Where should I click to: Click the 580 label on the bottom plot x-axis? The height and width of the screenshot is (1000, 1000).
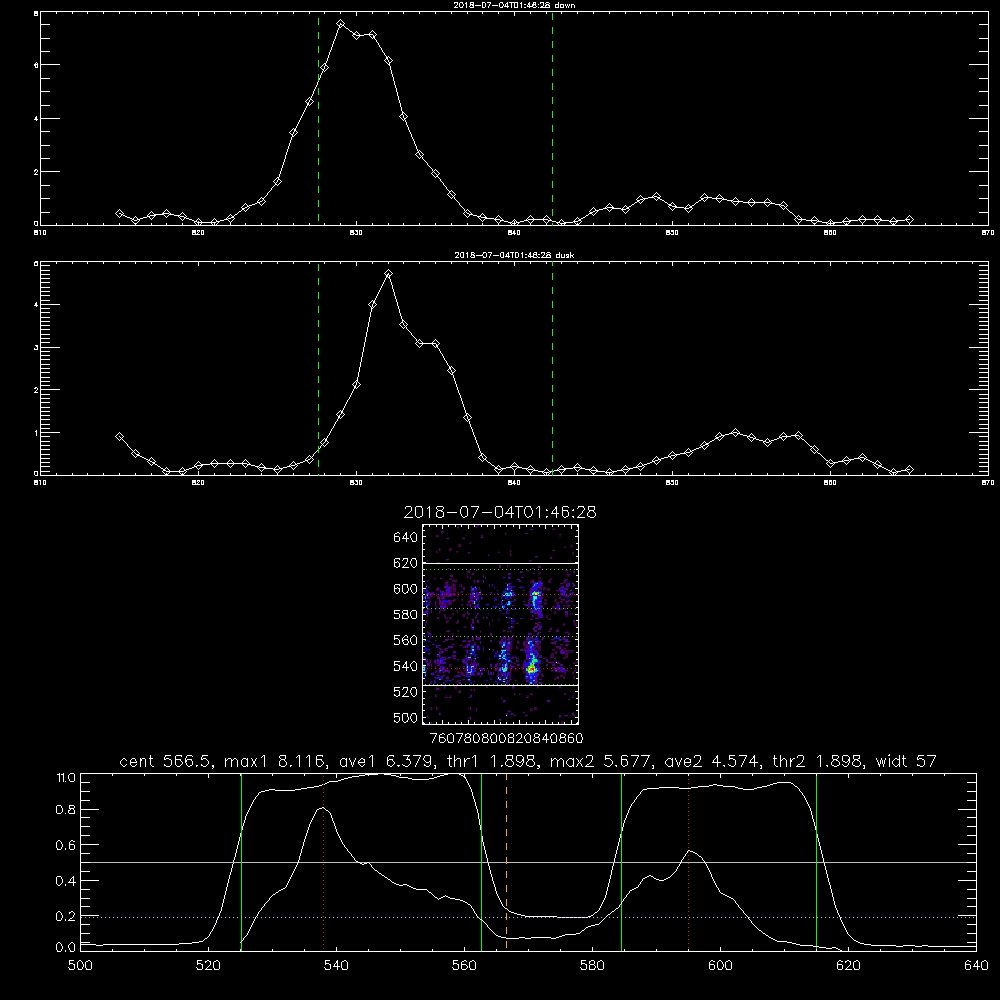592,966
